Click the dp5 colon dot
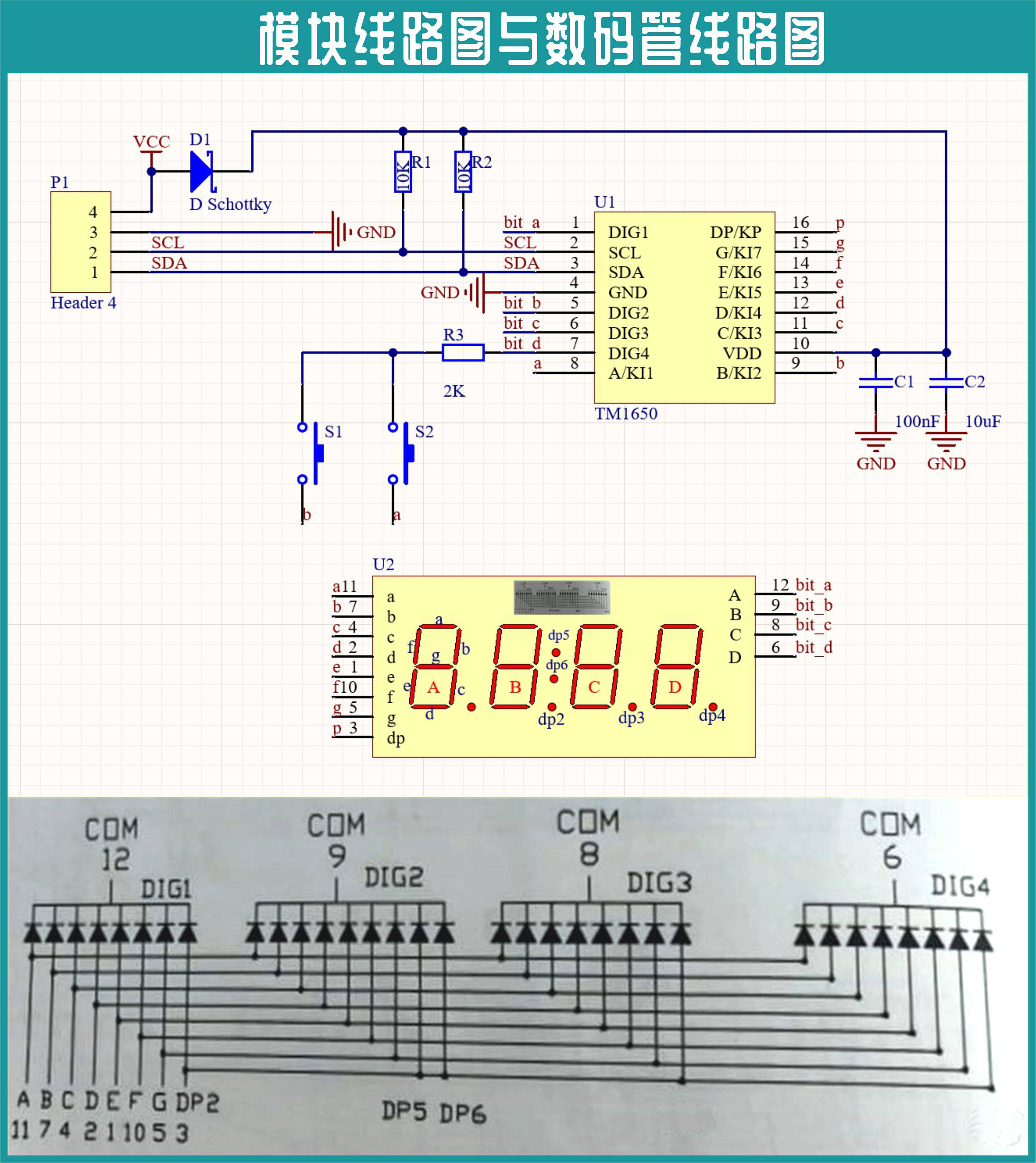1036x1163 pixels. tap(556, 653)
